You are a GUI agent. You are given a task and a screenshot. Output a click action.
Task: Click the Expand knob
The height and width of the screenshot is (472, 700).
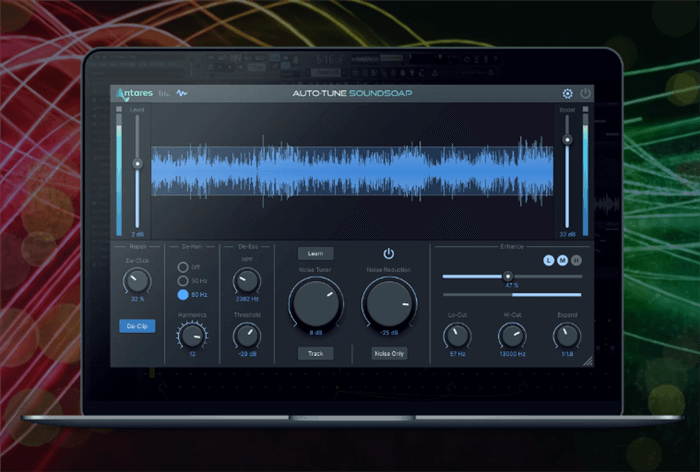click(x=567, y=336)
